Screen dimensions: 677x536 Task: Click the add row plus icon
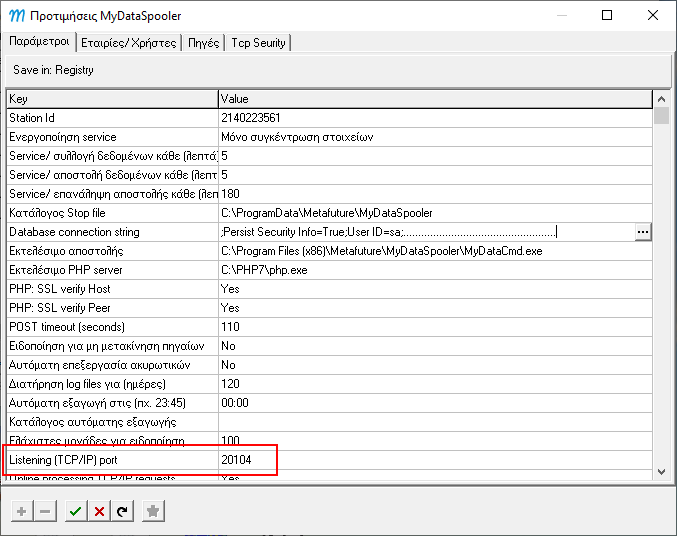[22, 511]
